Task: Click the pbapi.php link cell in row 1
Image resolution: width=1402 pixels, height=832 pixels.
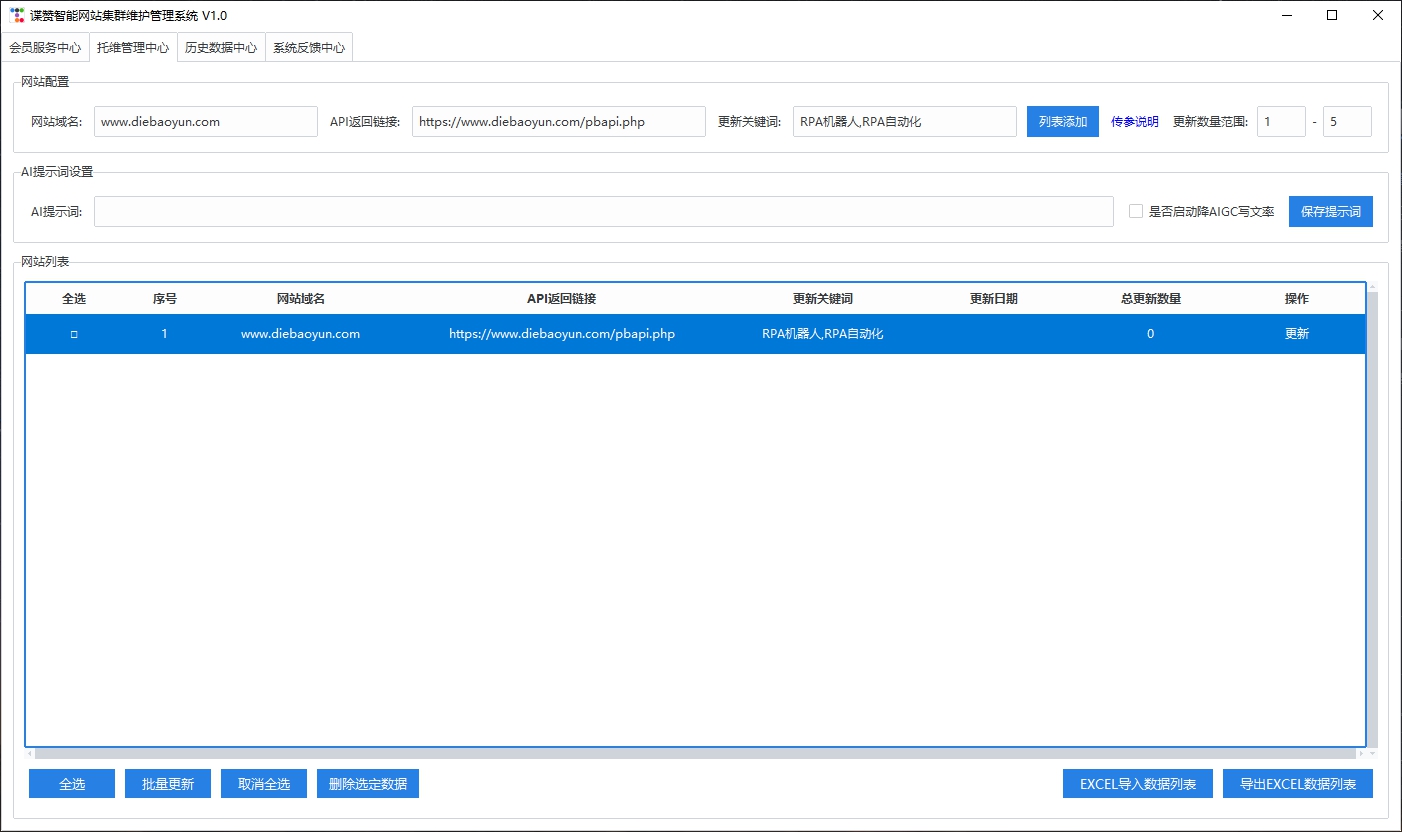Action: click(x=562, y=334)
